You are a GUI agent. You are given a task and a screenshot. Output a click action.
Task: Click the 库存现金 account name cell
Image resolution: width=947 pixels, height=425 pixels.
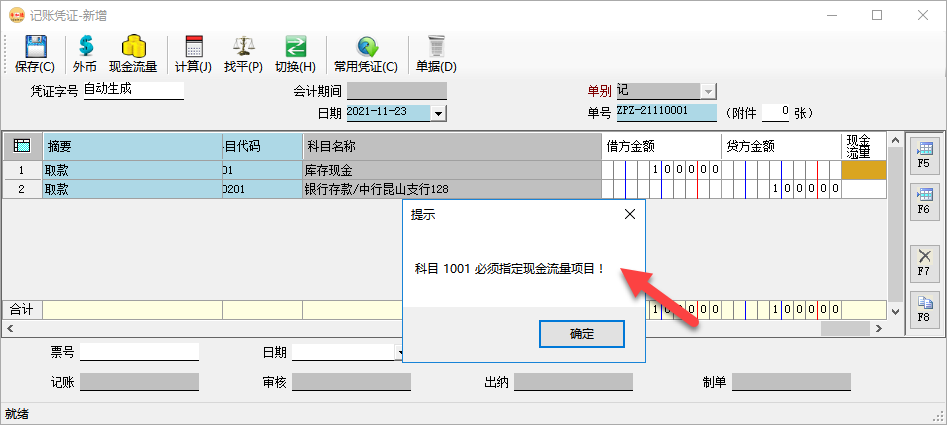(452, 170)
